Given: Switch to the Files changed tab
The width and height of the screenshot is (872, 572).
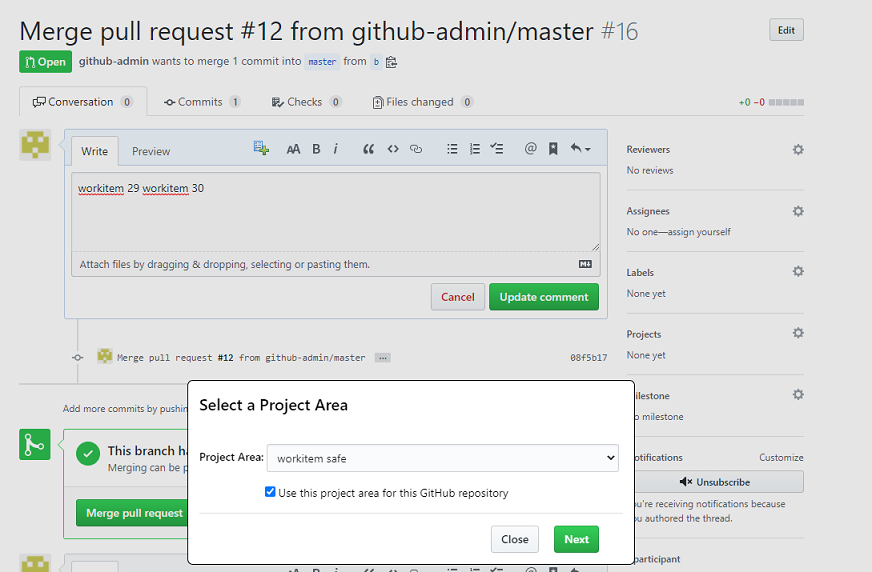Looking at the screenshot, I should tap(423, 102).
